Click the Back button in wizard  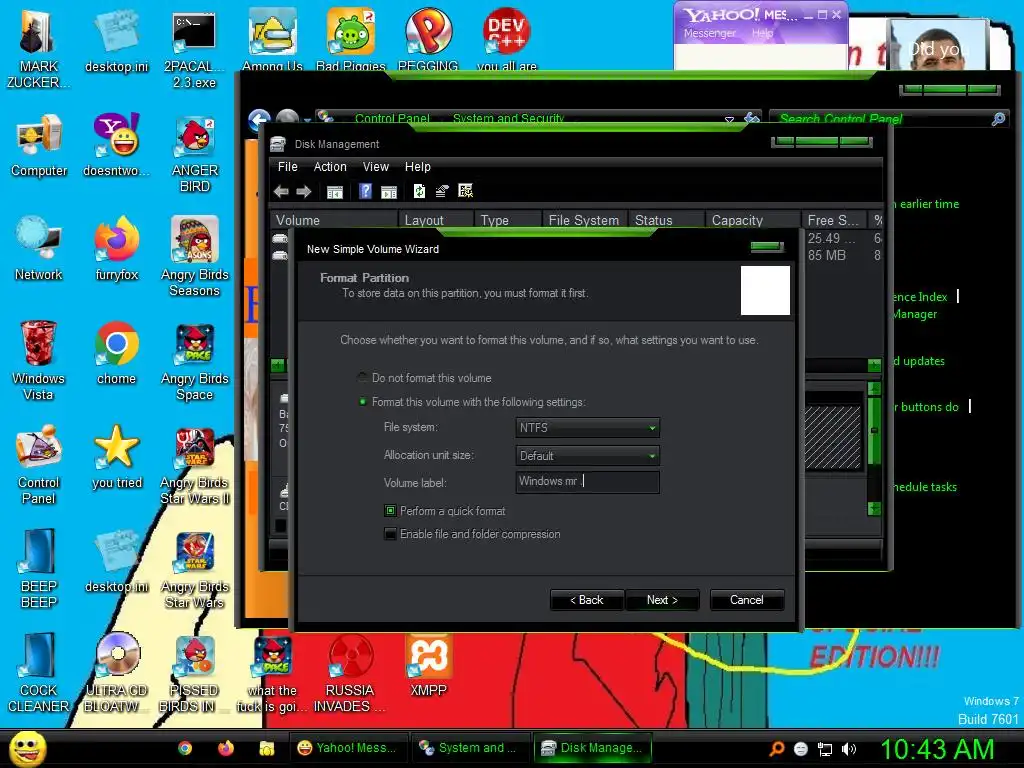pyautogui.click(x=586, y=600)
